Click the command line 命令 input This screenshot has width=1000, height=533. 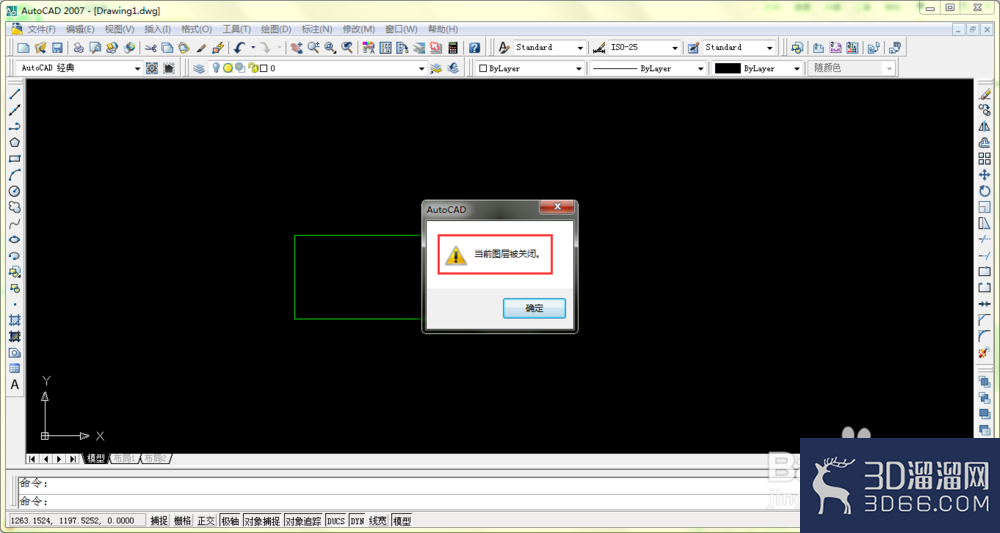click(408, 501)
